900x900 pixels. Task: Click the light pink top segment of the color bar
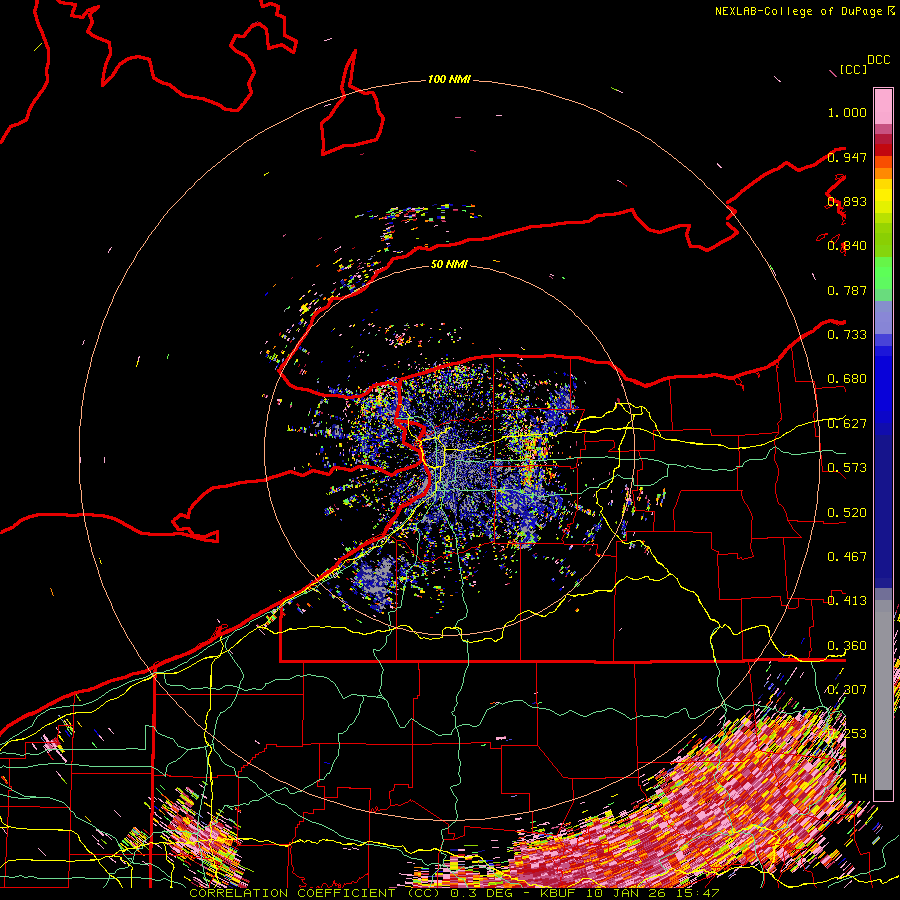(883, 106)
